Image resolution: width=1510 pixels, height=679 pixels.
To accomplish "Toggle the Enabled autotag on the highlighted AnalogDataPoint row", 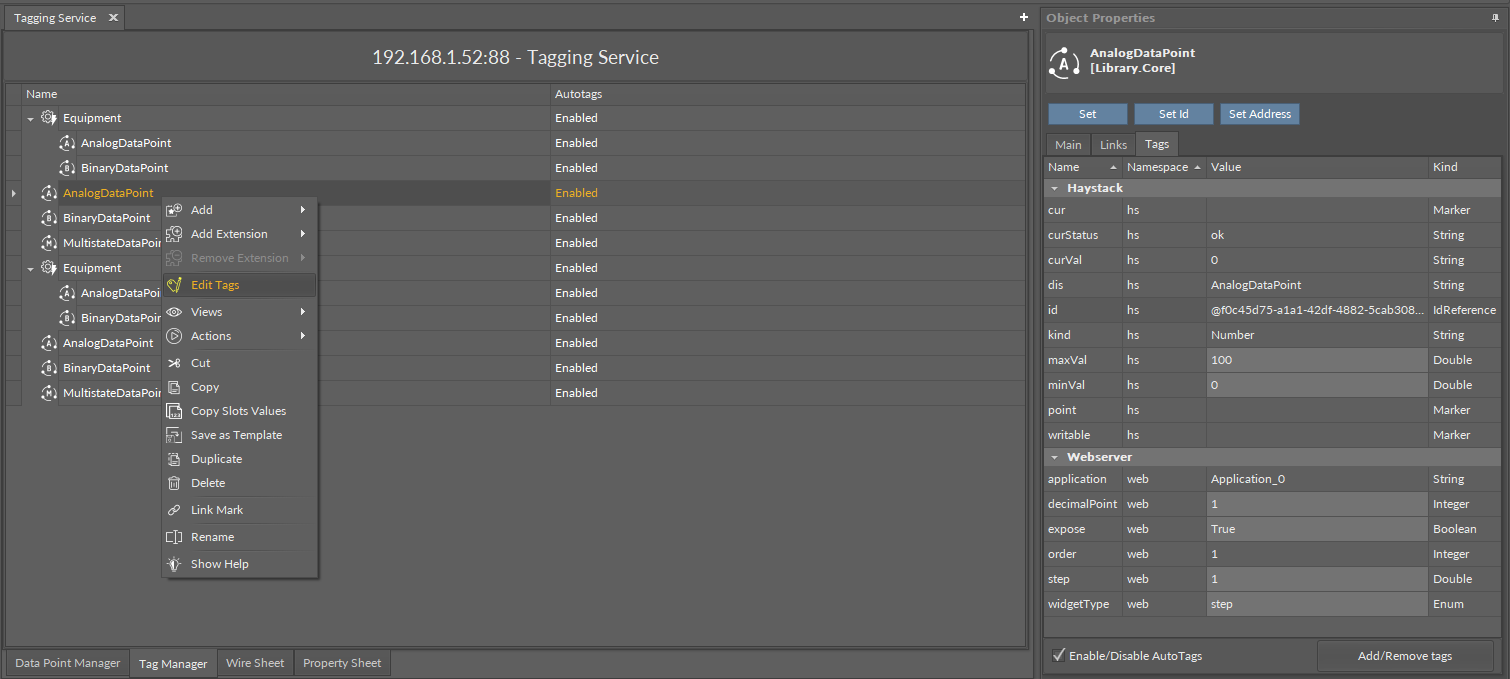I will pyautogui.click(x=576, y=192).
